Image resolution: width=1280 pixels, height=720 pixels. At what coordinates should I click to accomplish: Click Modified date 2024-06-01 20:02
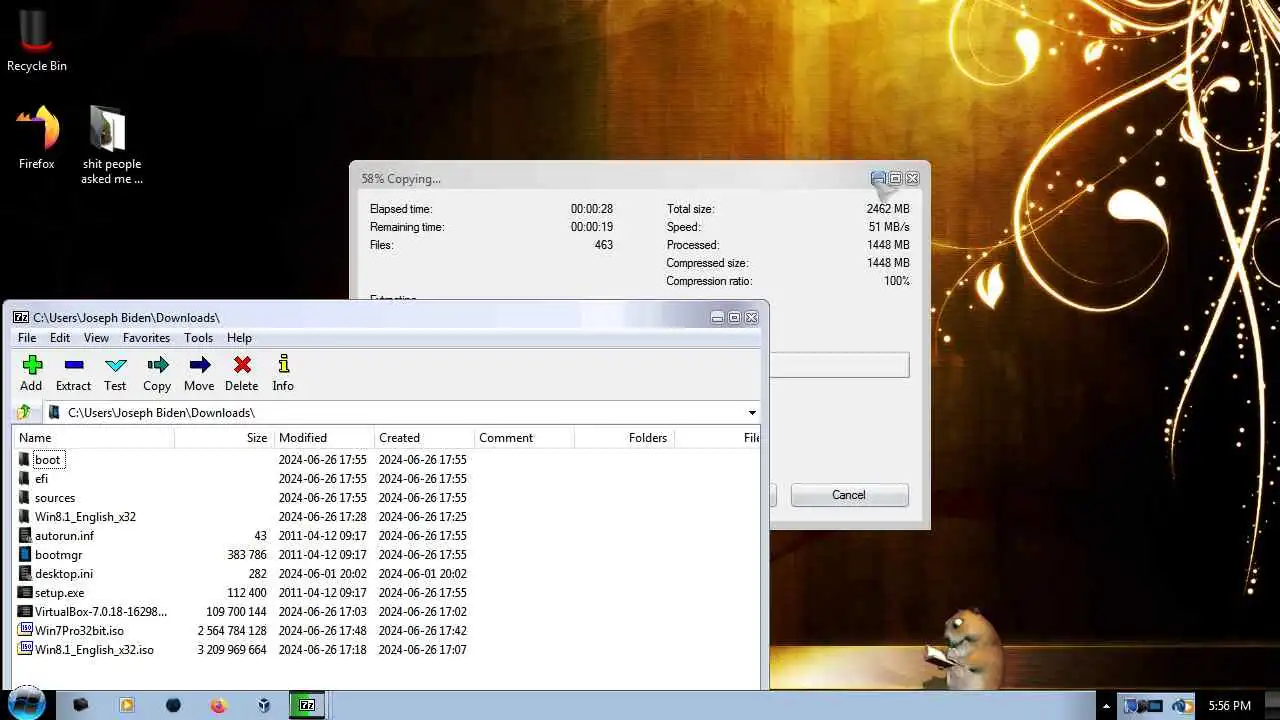point(322,573)
